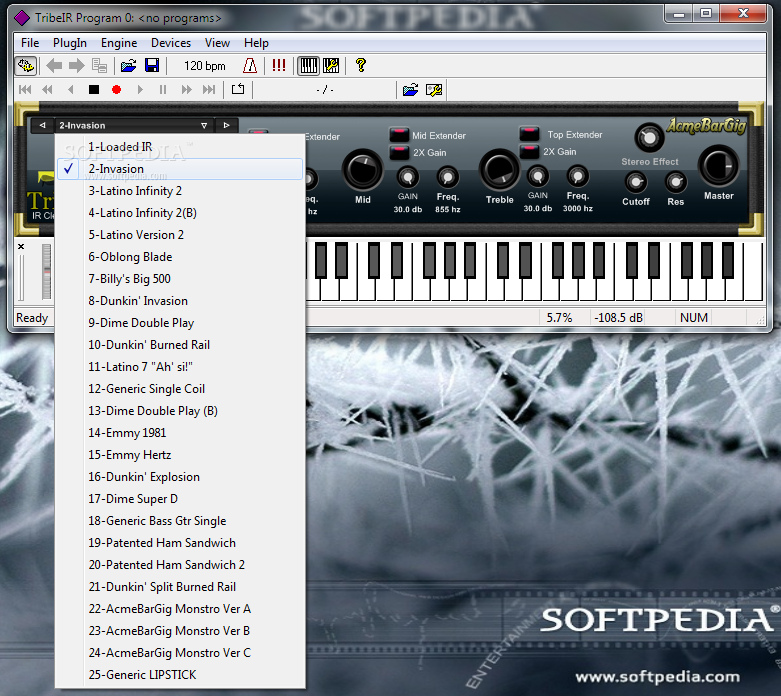Screen dimensions: 781x696
Task: Toggle Top section 2X Gain switch
Action: point(529,151)
